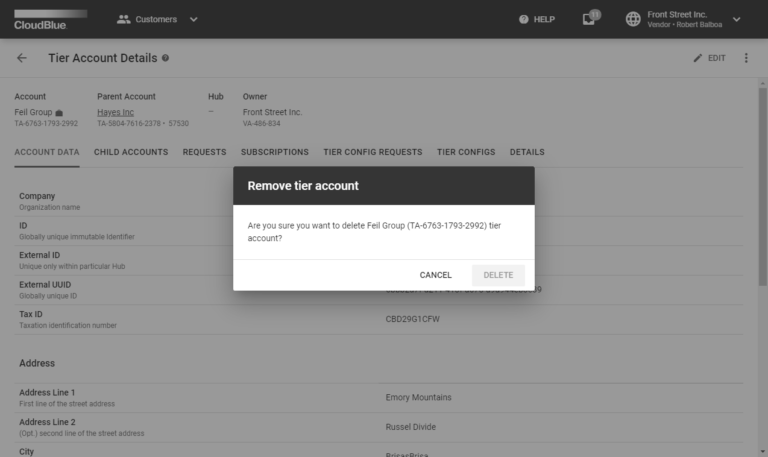Click the Remove tier account dialog title
Viewport: 768px width, 457px height.
tap(303, 186)
